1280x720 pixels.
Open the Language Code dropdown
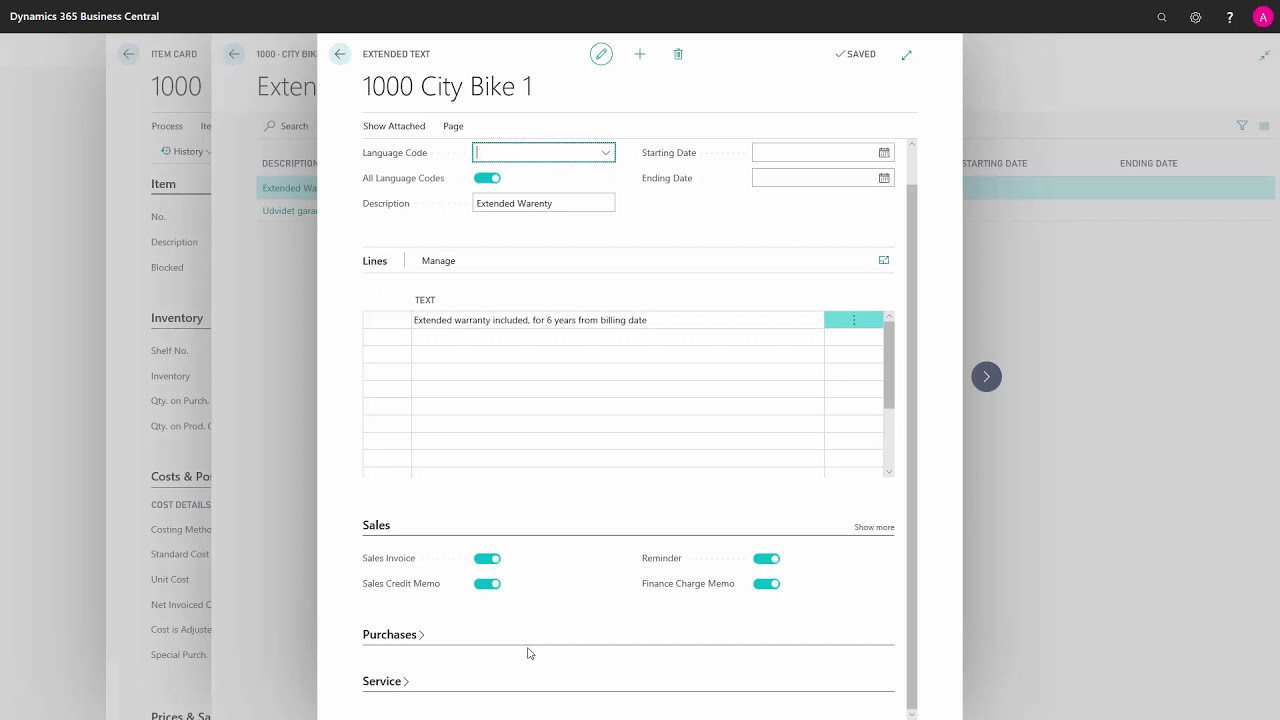pos(605,153)
